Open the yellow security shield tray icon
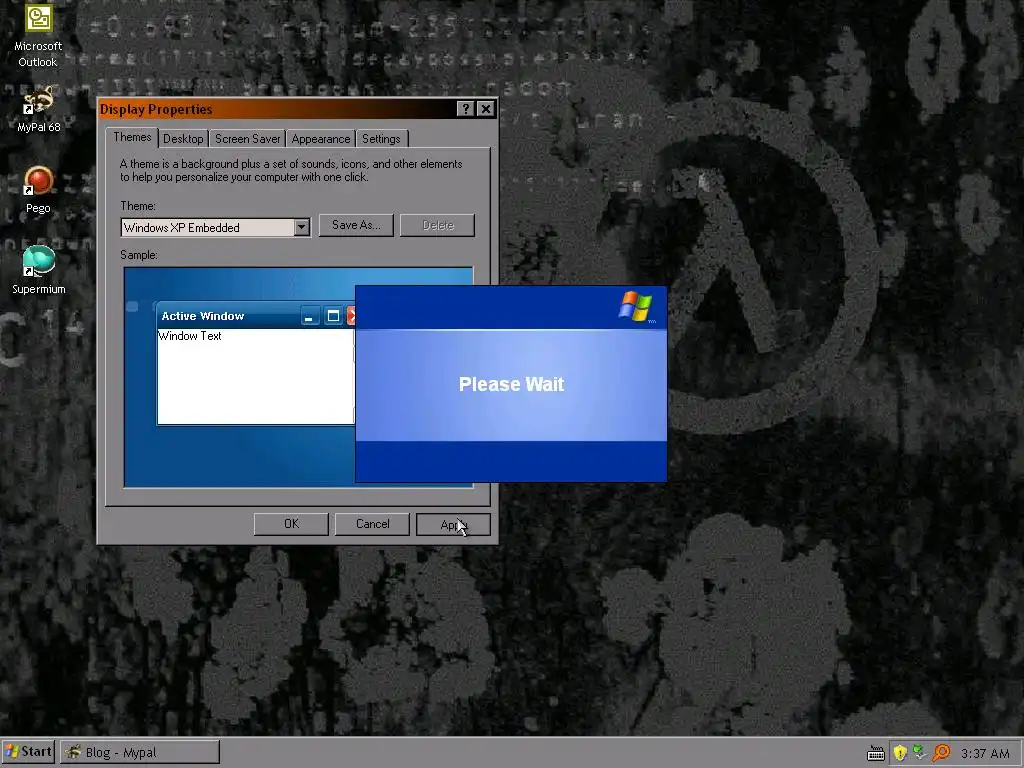1024x768 pixels. coord(900,753)
